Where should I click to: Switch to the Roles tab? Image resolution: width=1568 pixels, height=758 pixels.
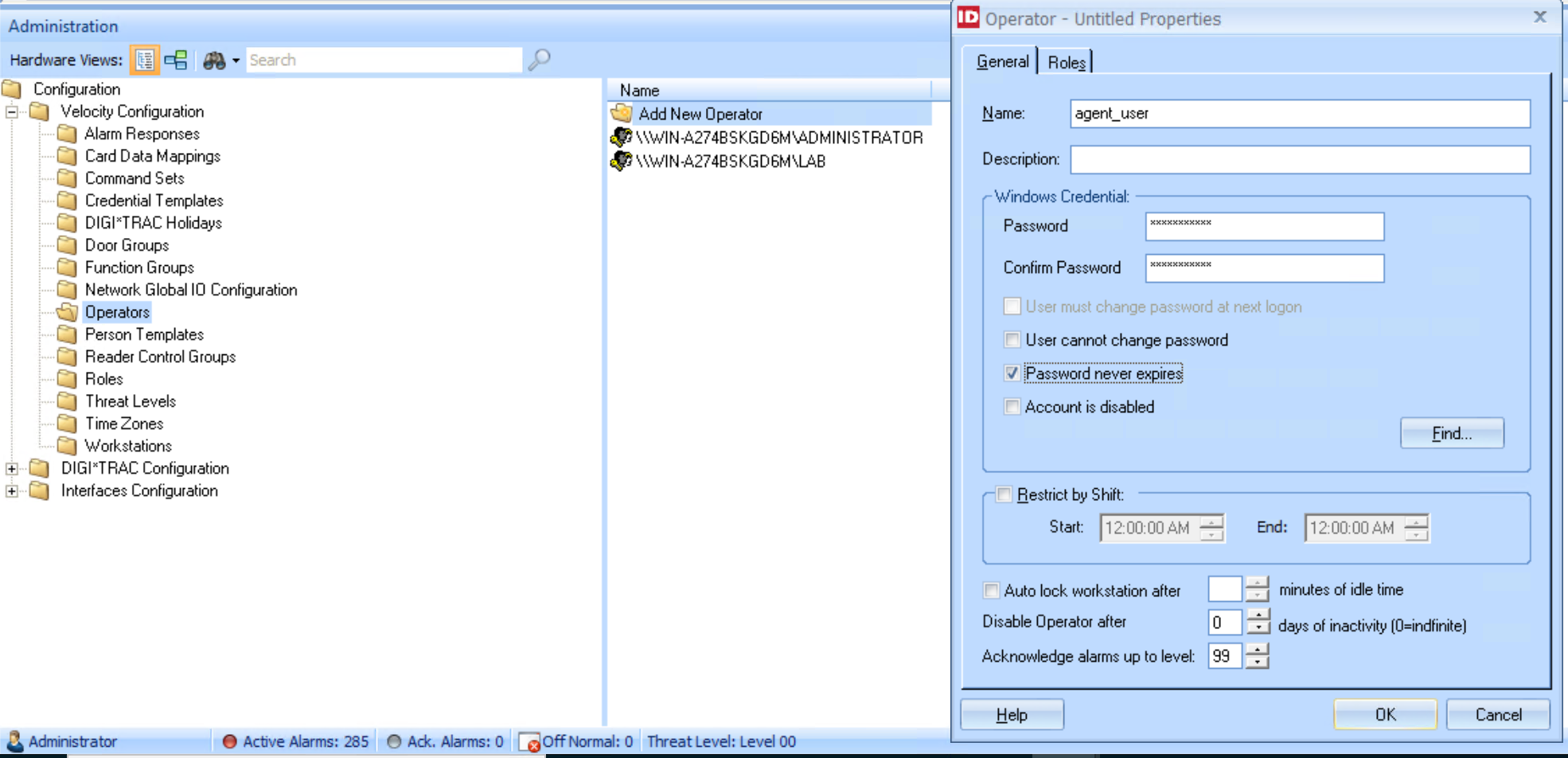click(x=1066, y=62)
